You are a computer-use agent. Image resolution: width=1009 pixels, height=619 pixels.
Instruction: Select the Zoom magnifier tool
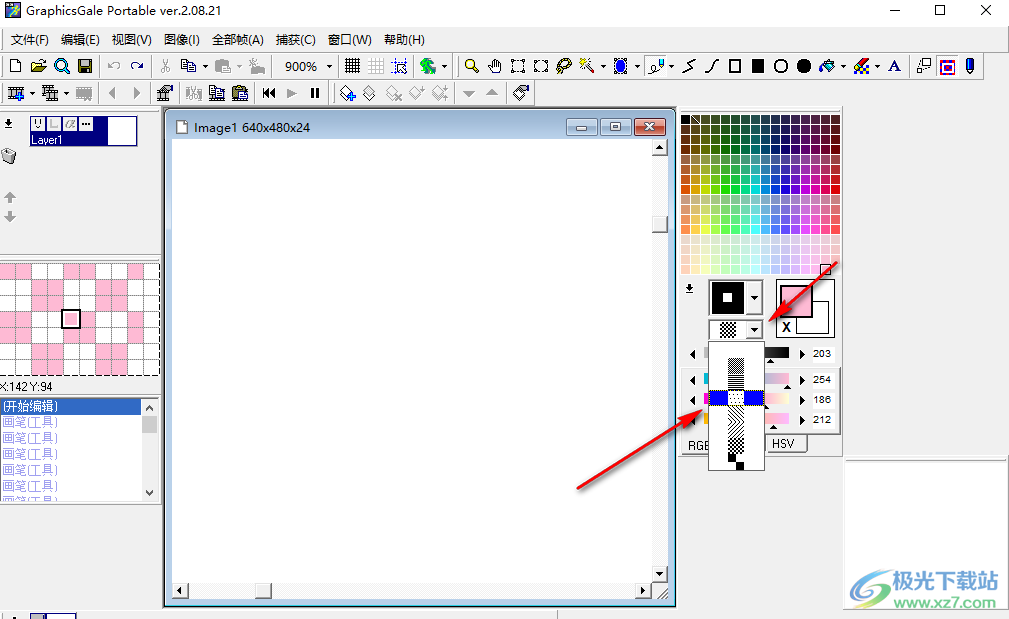point(472,66)
